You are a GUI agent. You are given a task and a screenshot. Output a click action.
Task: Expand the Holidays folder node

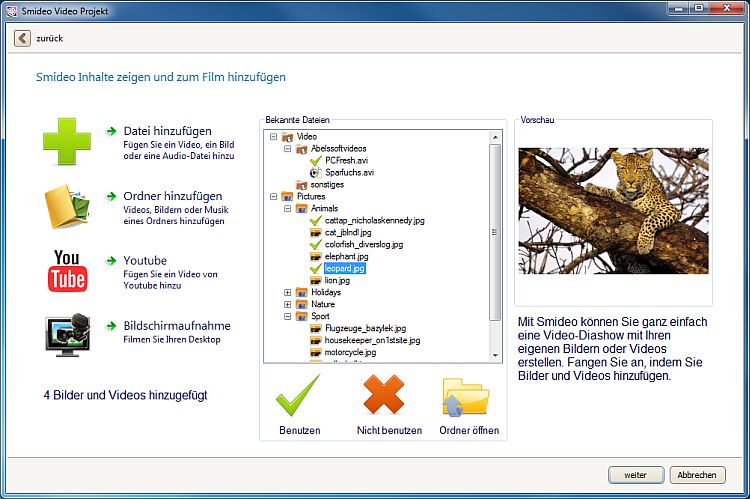point(288,293)
